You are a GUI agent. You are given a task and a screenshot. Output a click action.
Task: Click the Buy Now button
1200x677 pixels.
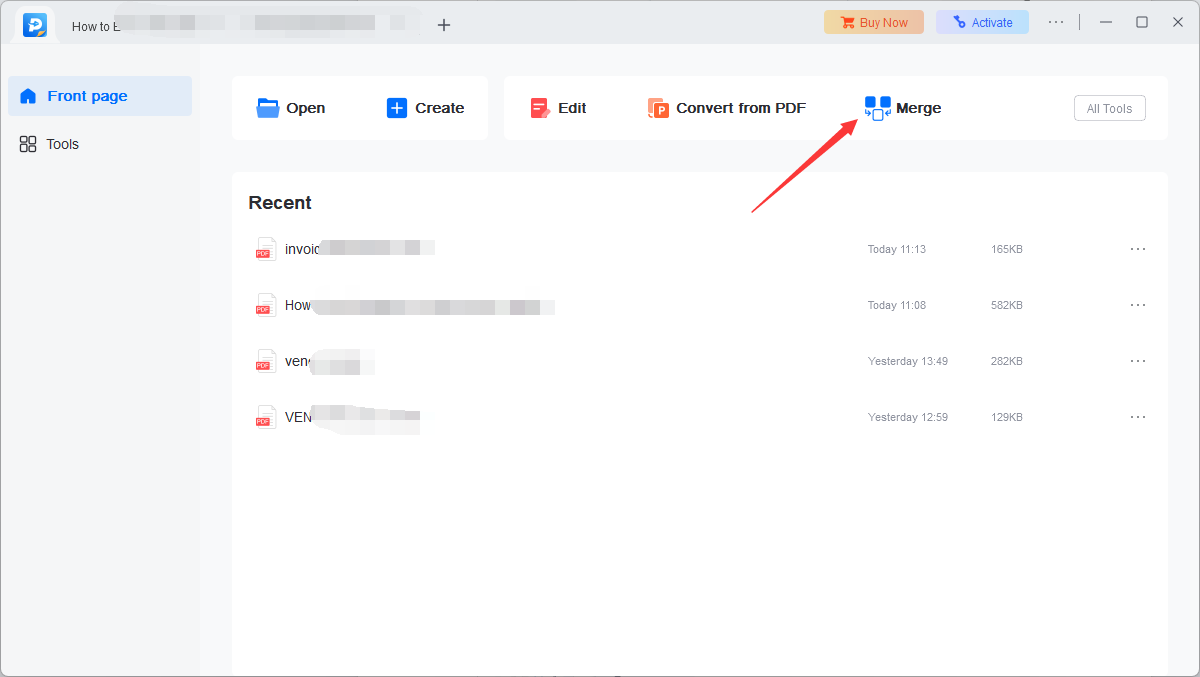[x=874, y=22]
